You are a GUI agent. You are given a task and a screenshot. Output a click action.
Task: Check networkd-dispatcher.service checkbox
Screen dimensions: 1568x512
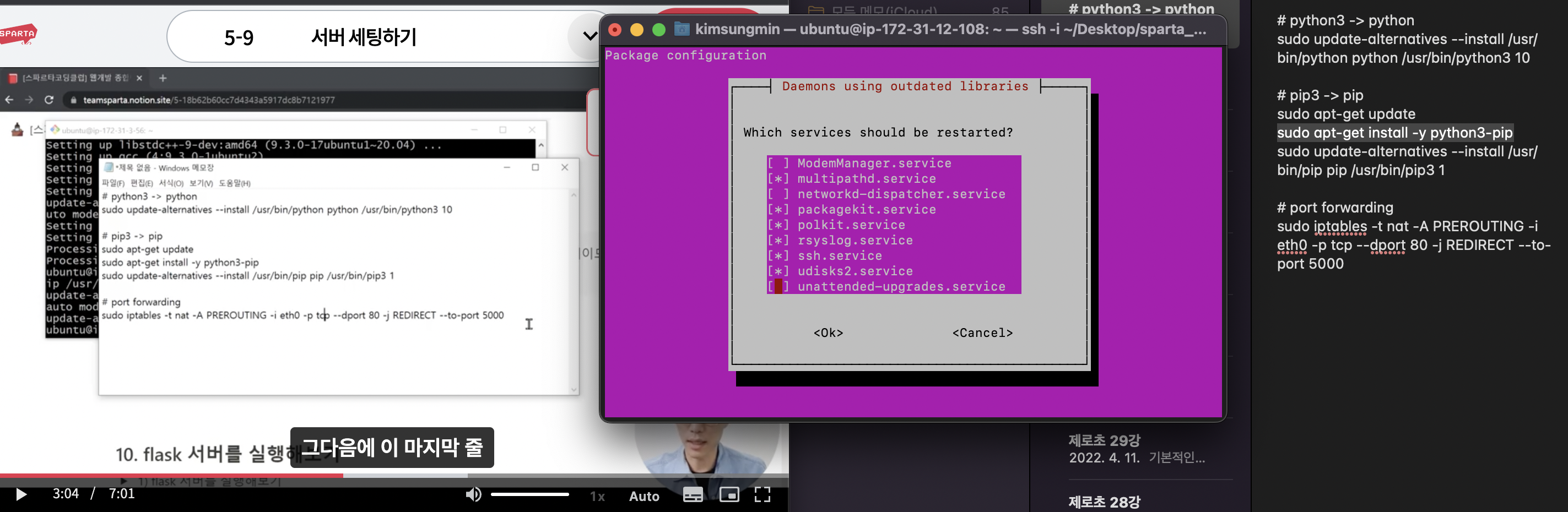(x=778, y=194)
